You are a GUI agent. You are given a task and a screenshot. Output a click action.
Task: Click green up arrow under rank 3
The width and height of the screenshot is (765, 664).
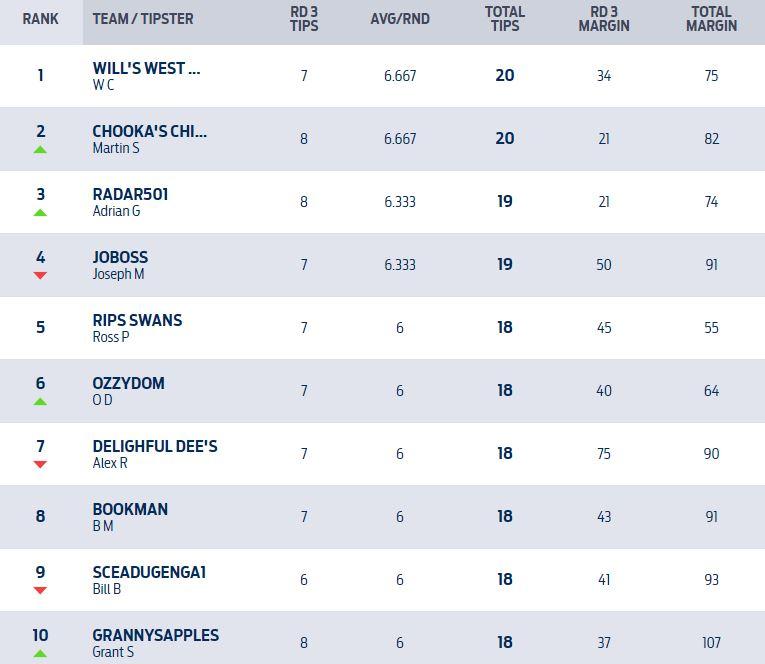point(40,213)
